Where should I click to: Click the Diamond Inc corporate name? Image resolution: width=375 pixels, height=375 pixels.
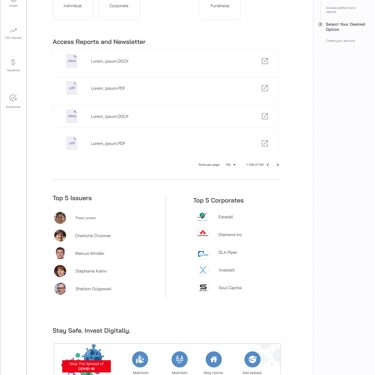click(230, 235)
